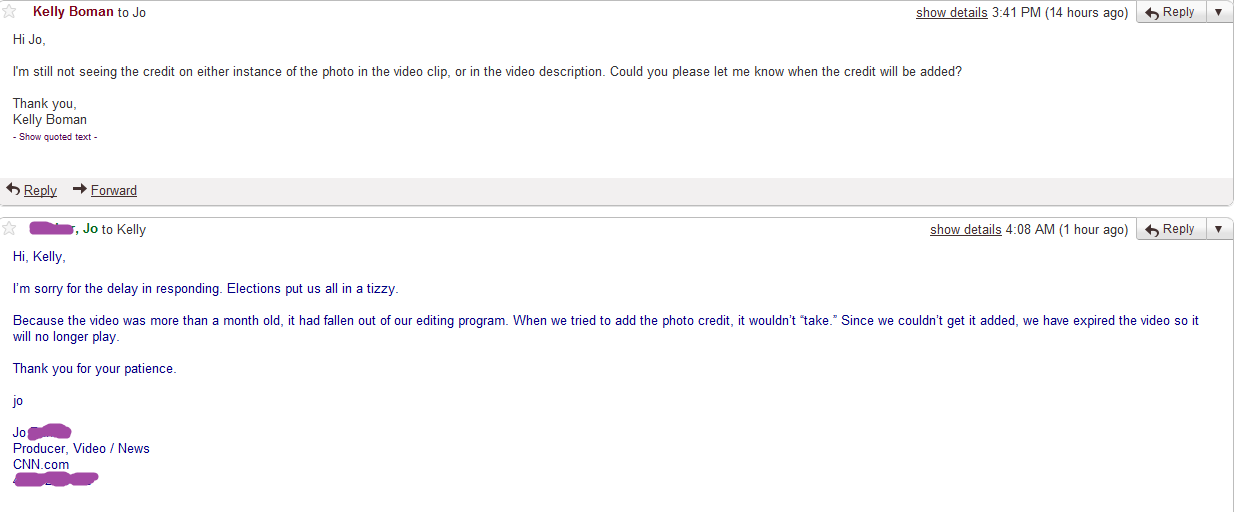The height and width of the screenshot is (512, 1234).
Task: Expand the Show quoted text section
Action: click(55, 137)
